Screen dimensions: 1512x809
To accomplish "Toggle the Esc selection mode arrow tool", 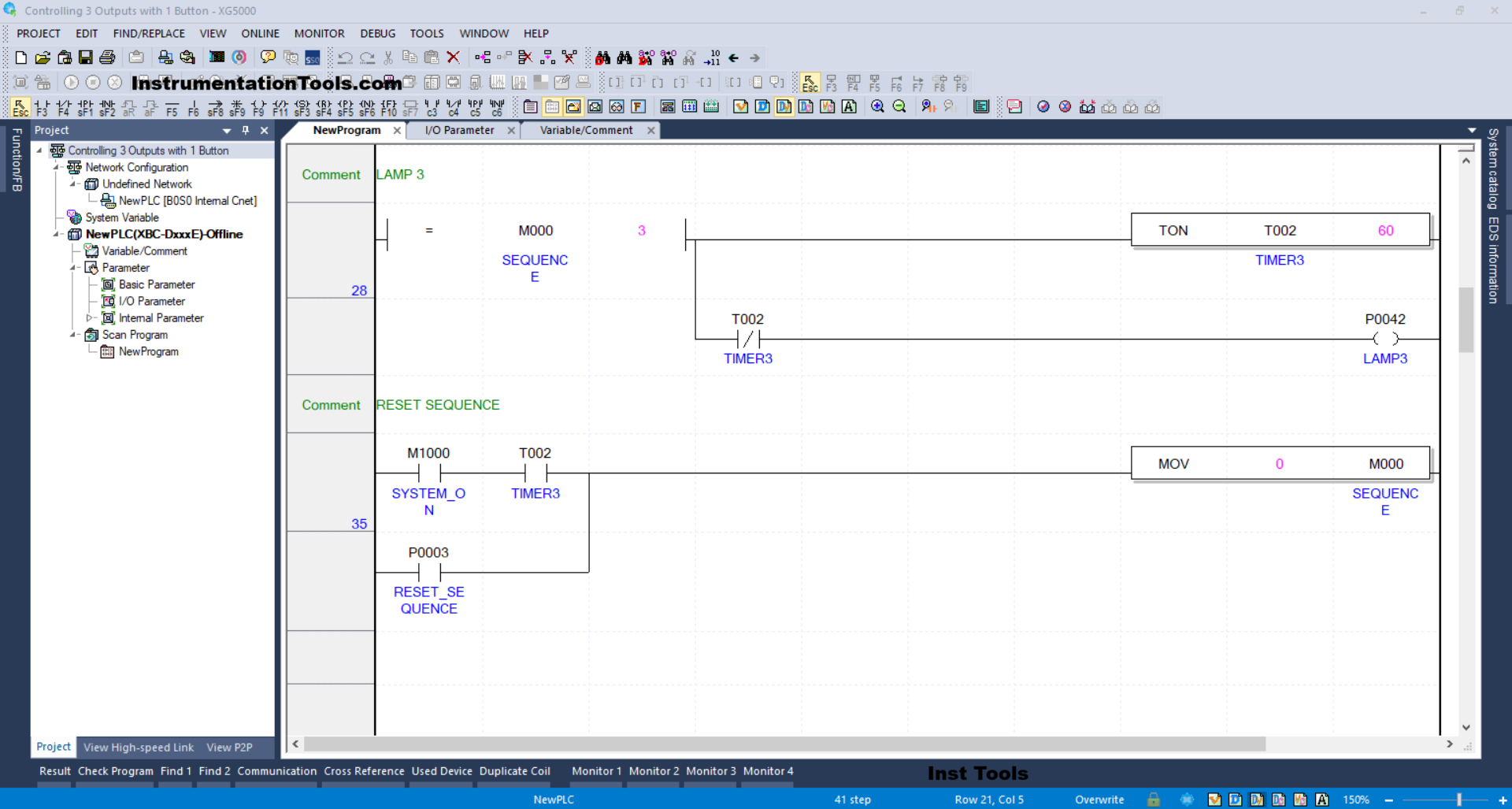I will [20, 107].
